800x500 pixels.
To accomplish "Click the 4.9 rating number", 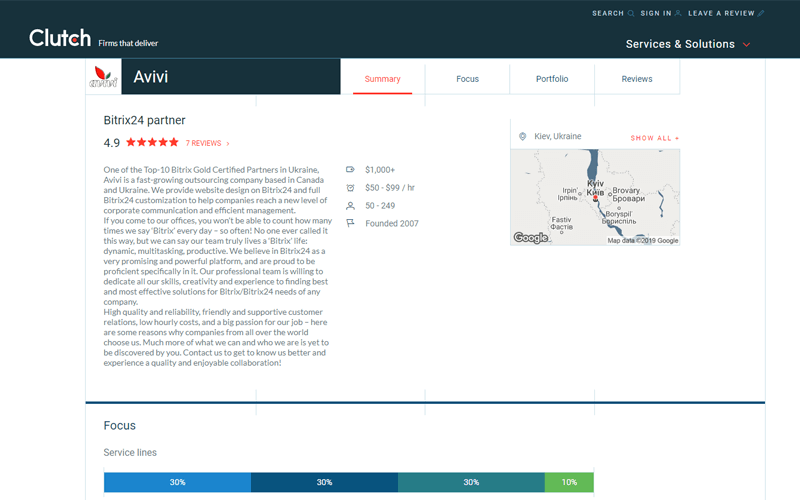I will click(111, 143).
